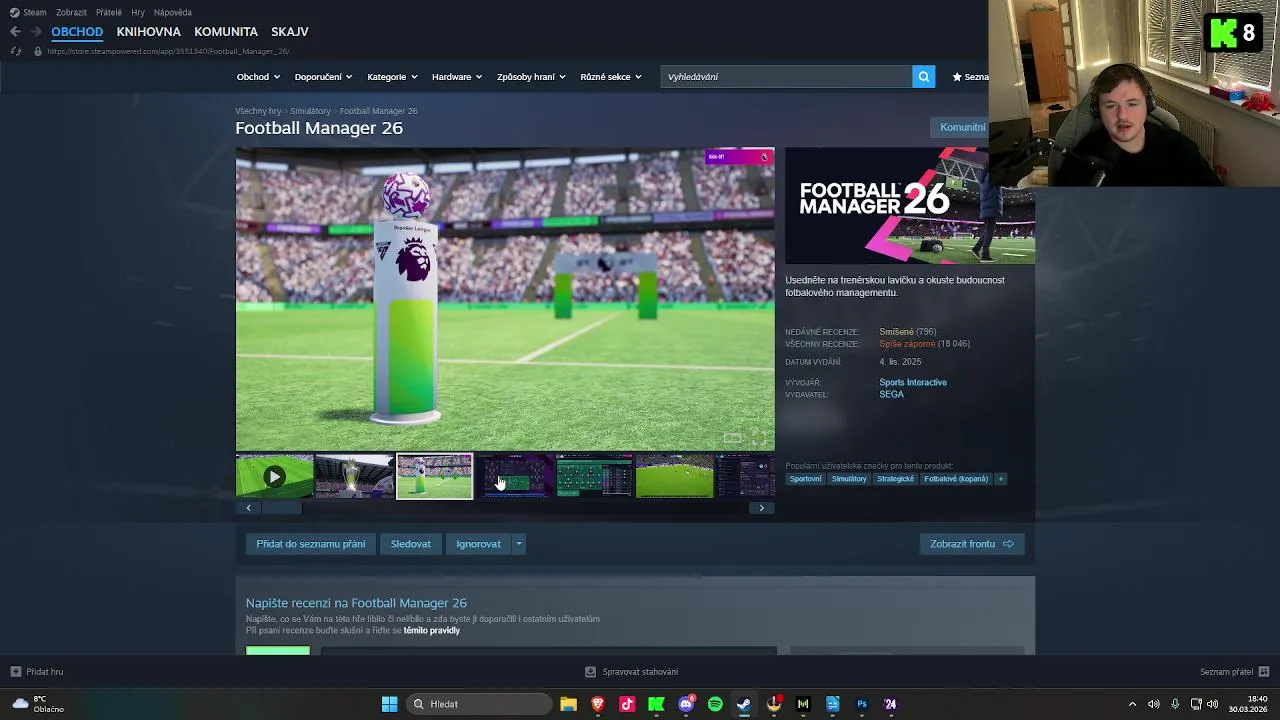Click plus icon to add tags

[1000, 479]
